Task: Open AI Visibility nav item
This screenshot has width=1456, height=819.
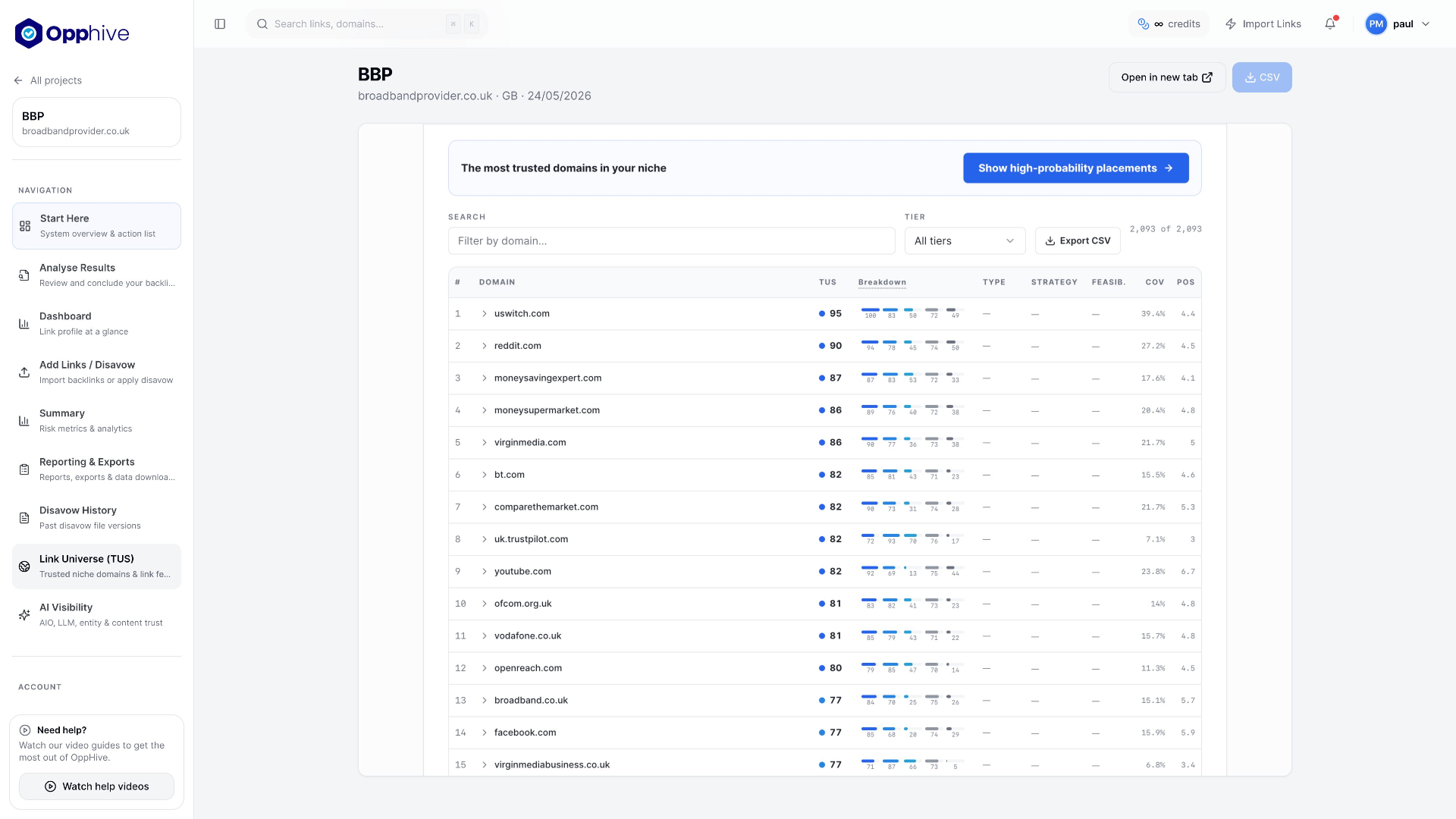Action: pyautogui.click(x=96, y=615)
